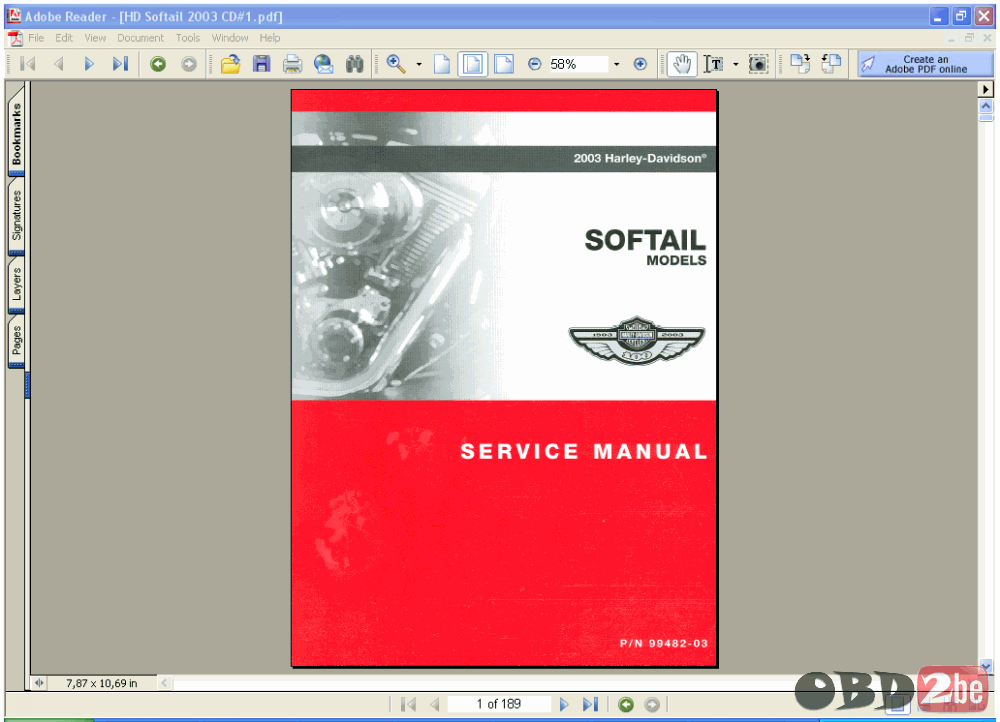Open the Tools menu
1000x722 pixels.
click(188, 38)
